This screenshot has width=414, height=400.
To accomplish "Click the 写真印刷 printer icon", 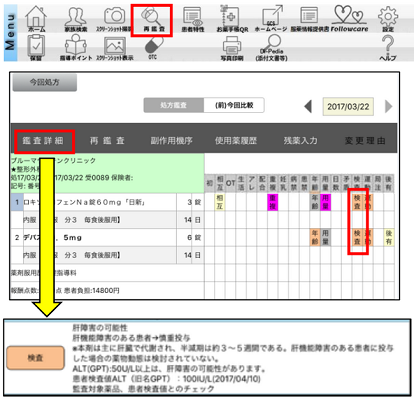I will click(232, 49).
